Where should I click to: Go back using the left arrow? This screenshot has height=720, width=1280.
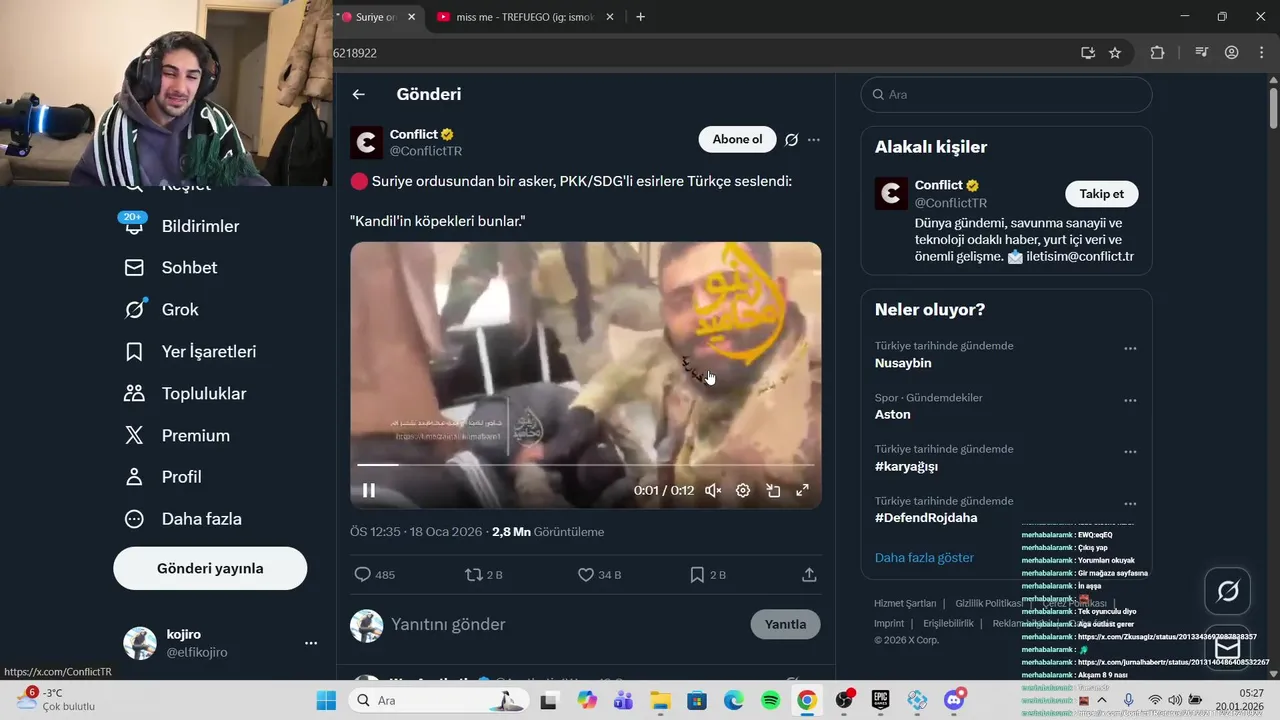tap(359, 94)
